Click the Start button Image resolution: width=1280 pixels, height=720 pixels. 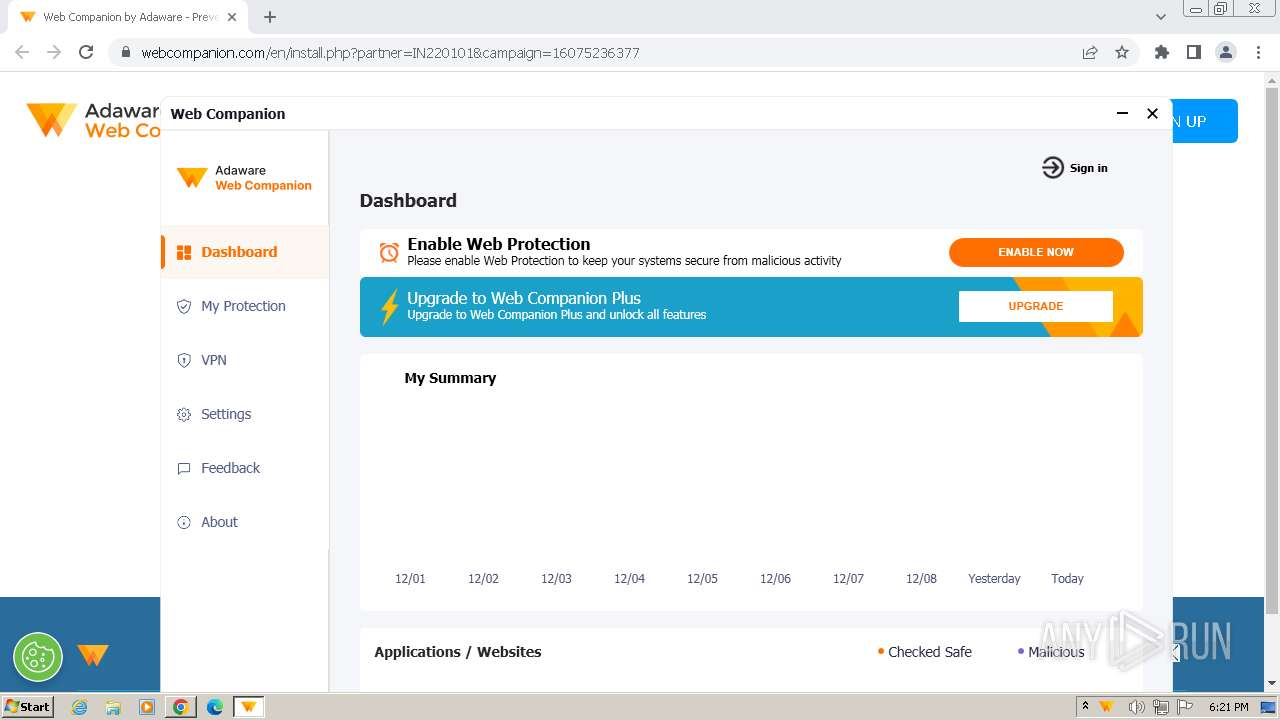tap(27, 706)
